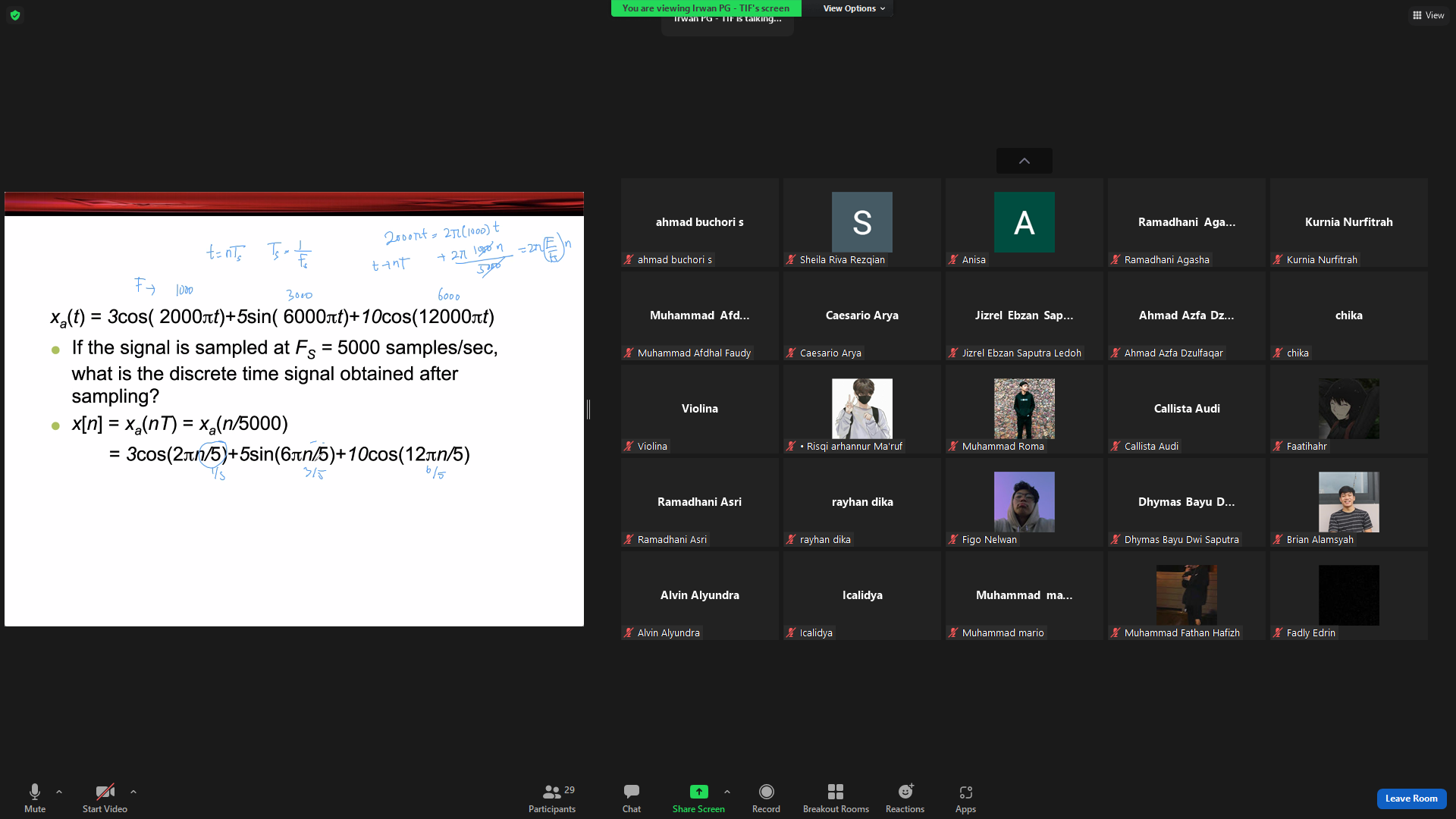The width and height of the screenshot is (1456, 819).
Task: Click muted mic icon beside Icalidya
Action: click(791, 632)
